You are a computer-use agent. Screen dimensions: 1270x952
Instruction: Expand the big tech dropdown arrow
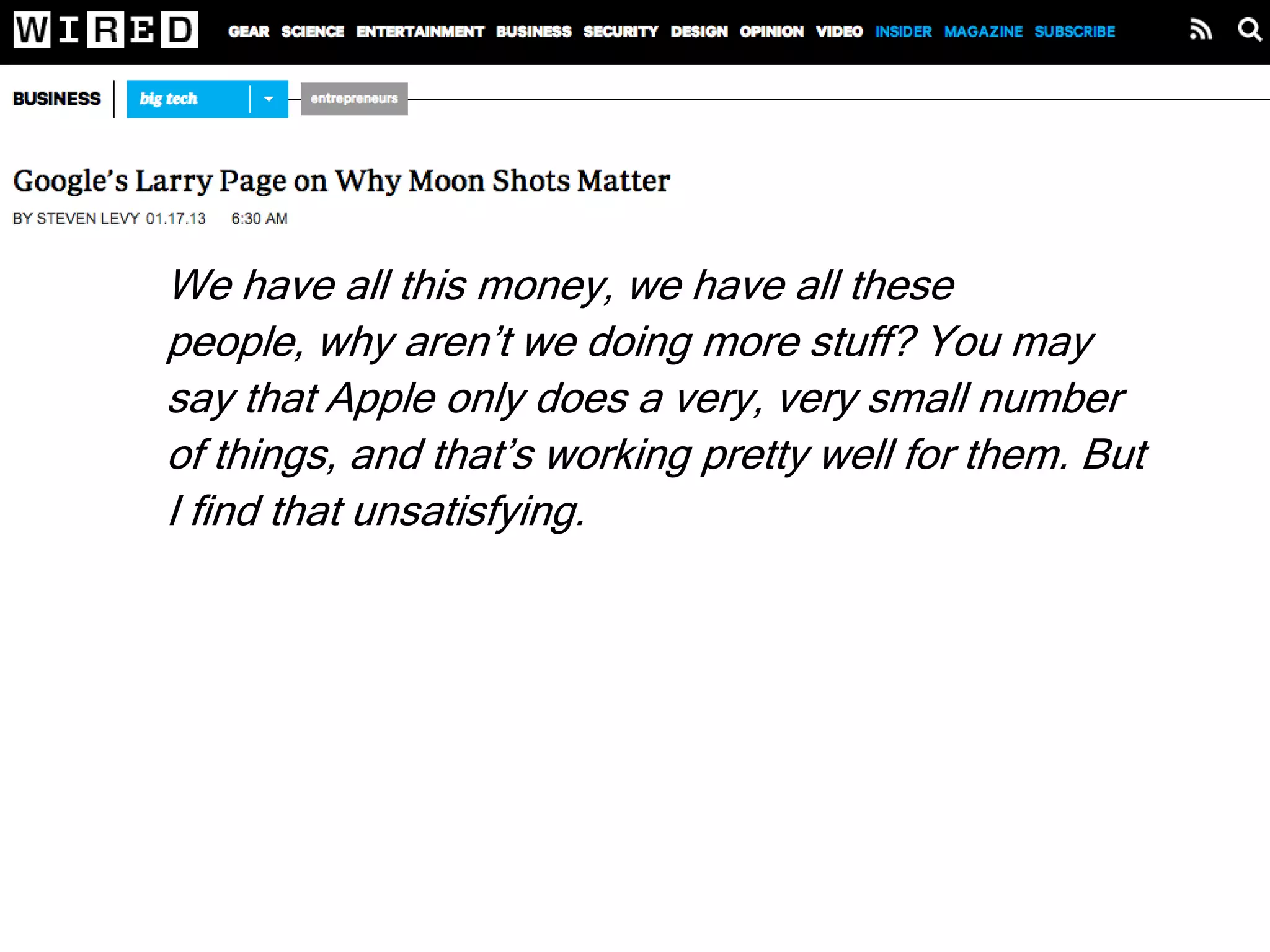pyautogui.click(x=269, y=99)
